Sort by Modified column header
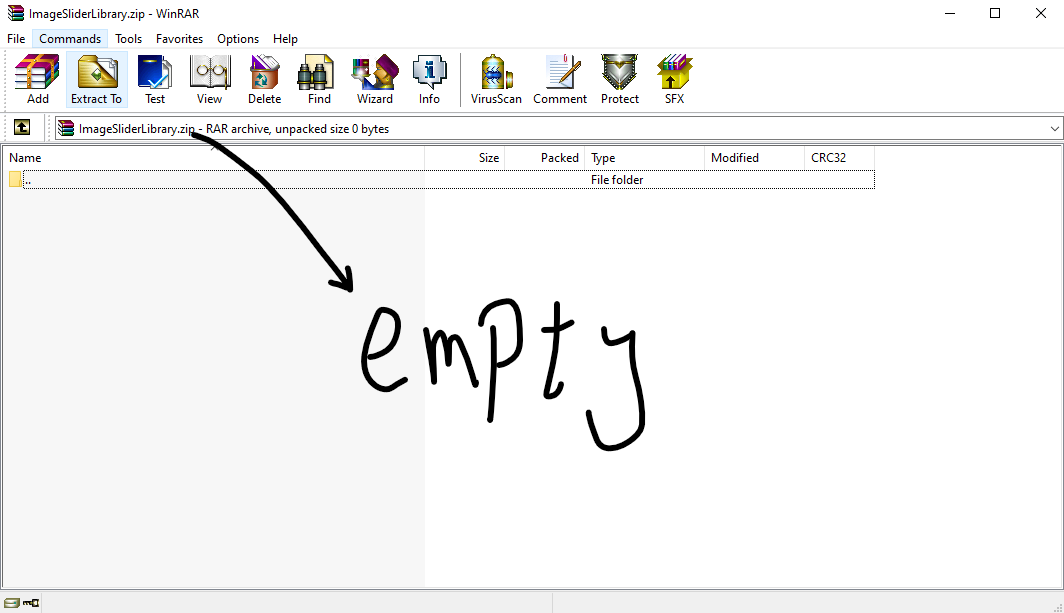Image resolution: width=1064 pixels, height=613 pixels. [755, 157]
